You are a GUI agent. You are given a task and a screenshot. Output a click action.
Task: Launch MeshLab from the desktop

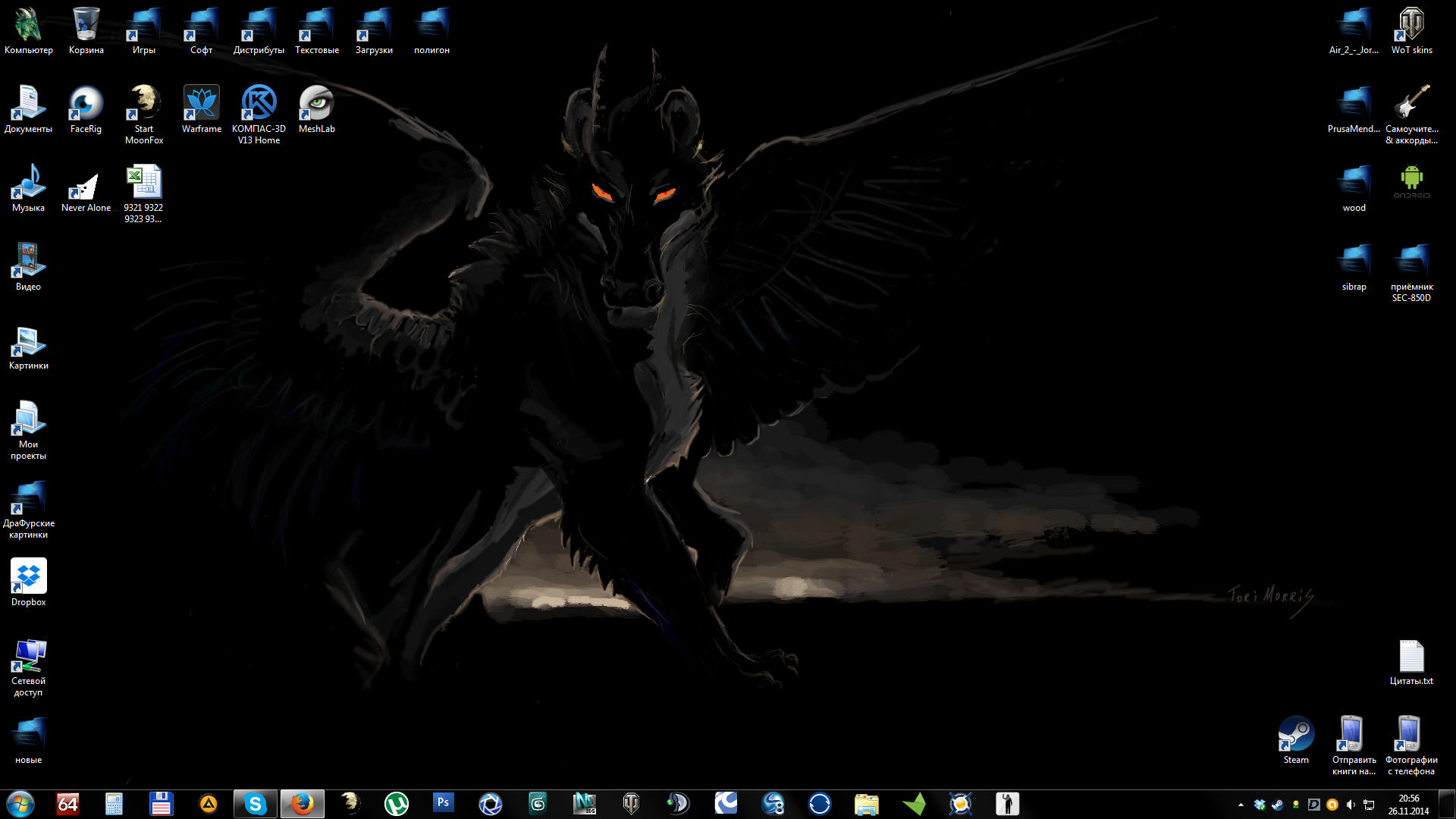point(316,104)
